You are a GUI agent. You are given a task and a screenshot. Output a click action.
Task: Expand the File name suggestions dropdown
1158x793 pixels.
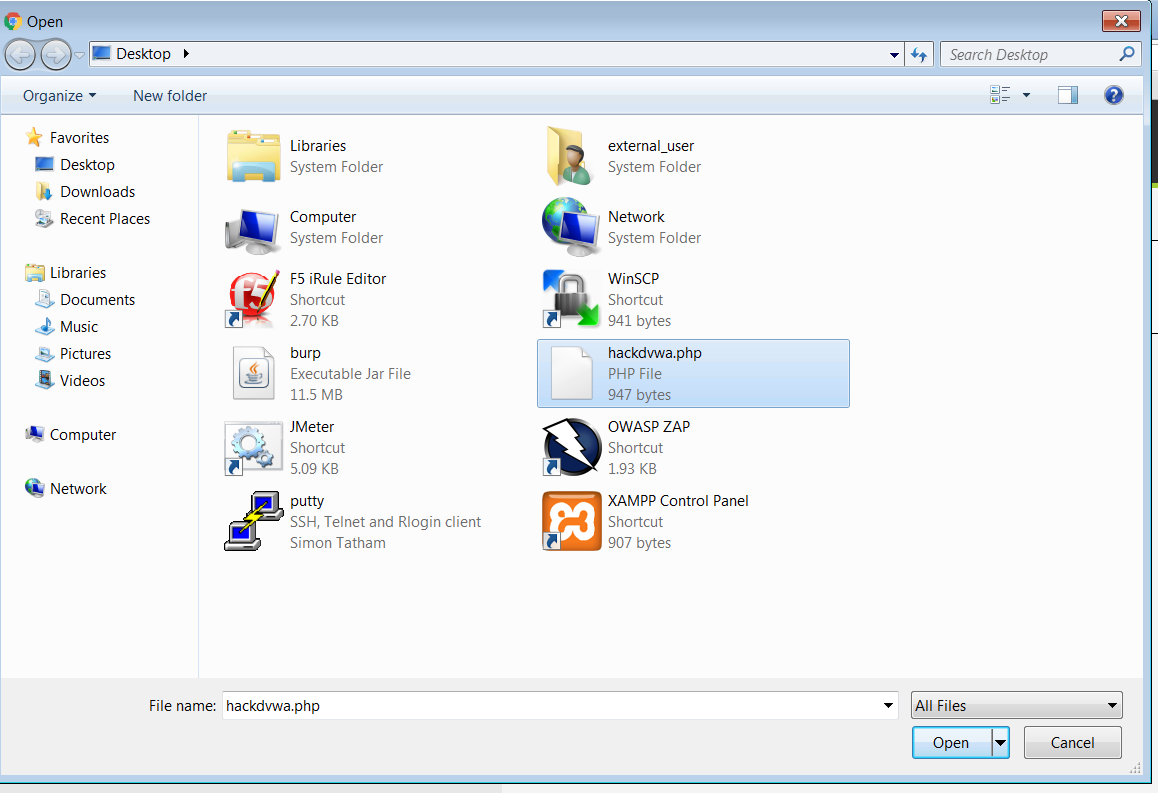tap(888, 706)
